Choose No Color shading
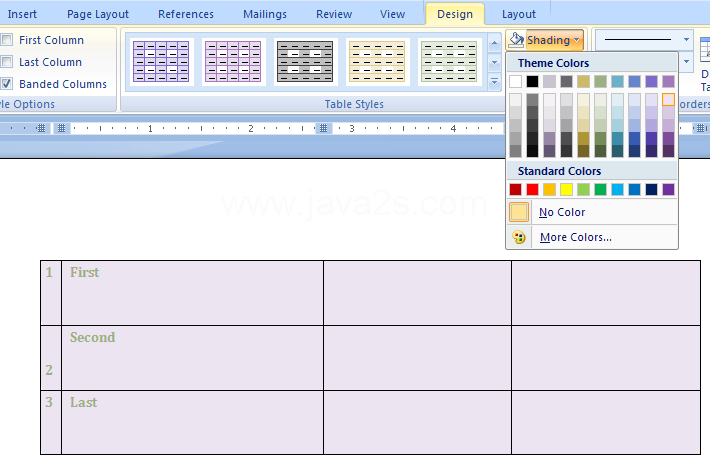710x466 pixels. [592, 212]
